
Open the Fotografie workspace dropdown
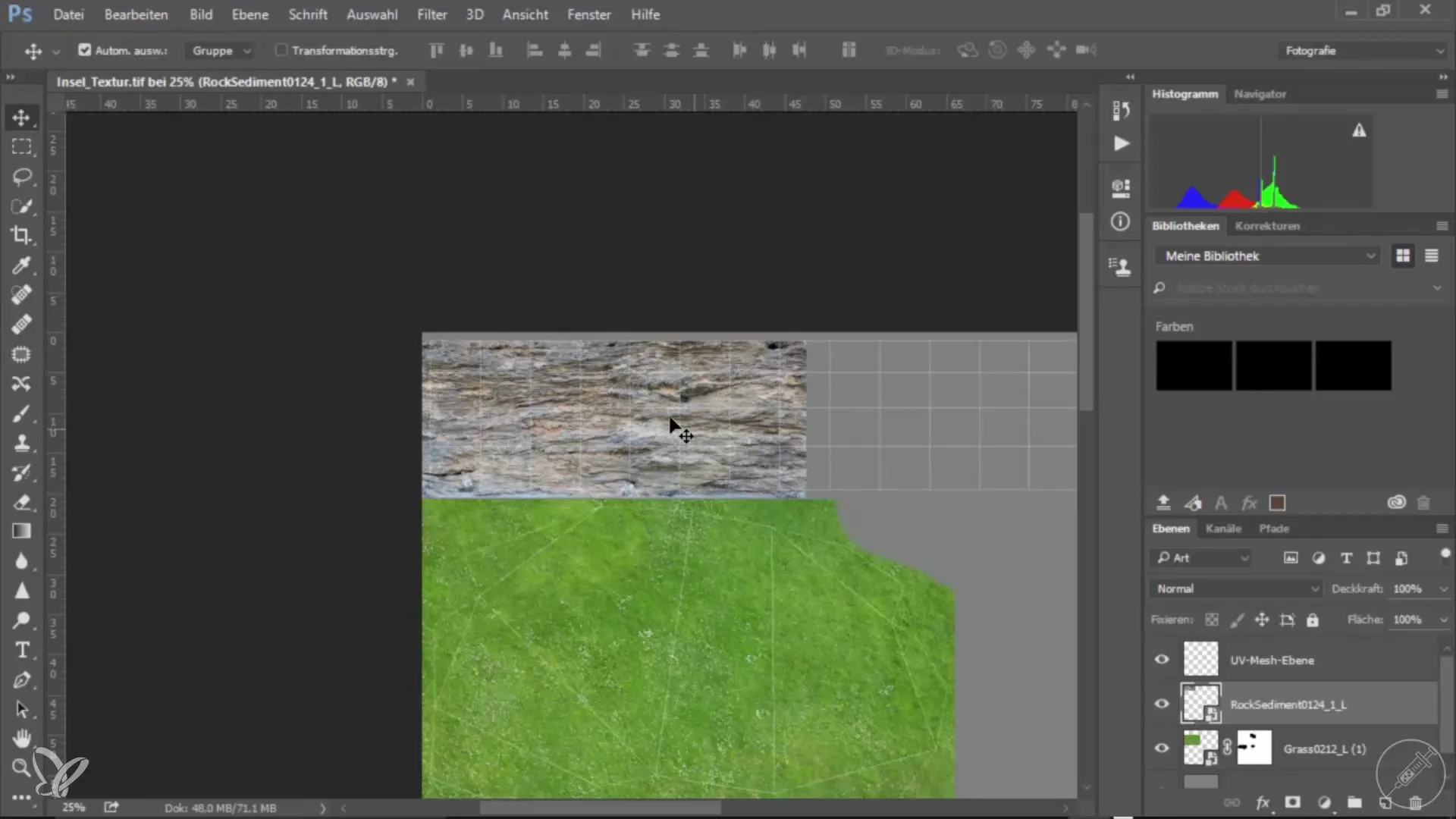point(1363,51)
